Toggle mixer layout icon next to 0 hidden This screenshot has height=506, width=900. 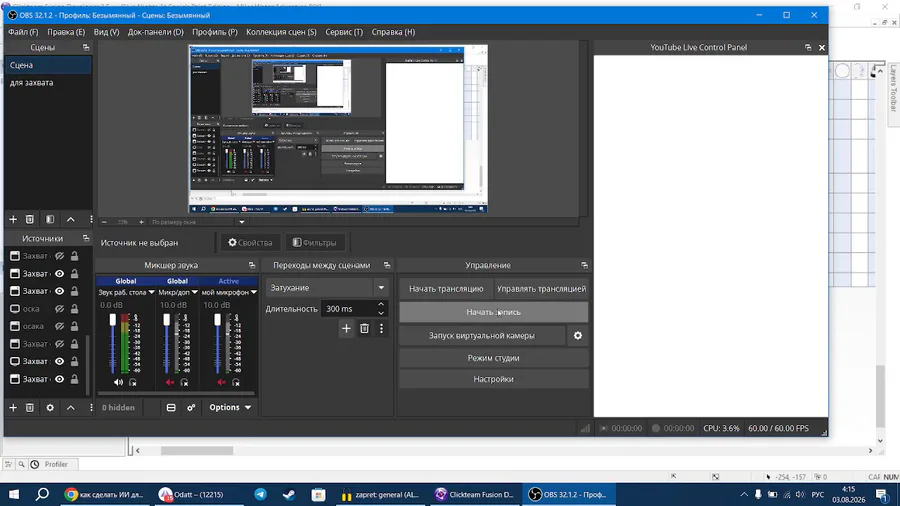pos(171,407)
